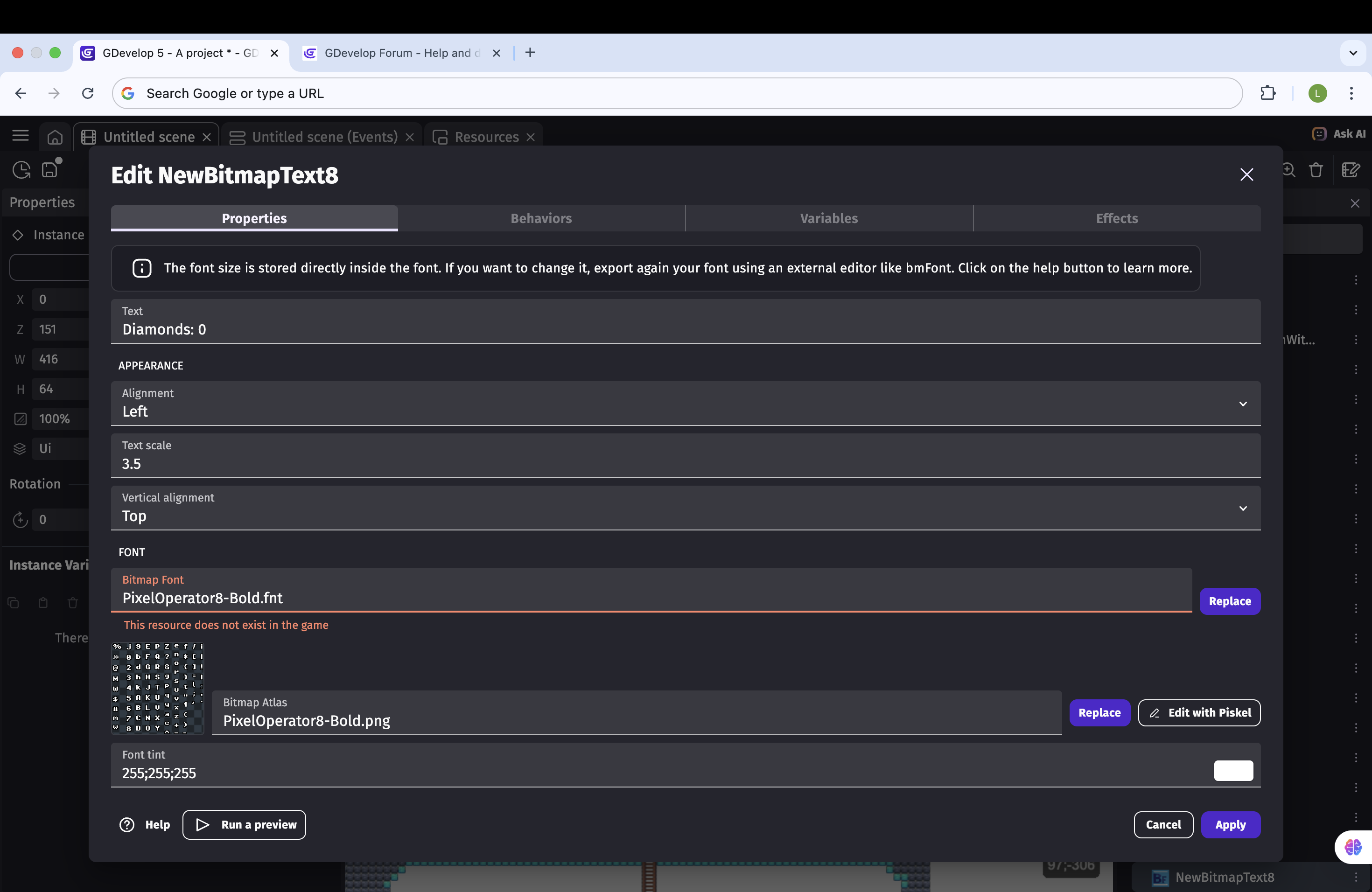Click Run a preview button
Viewport: 1372px width, 892px height.
pyautogui.click(x=245, y=824)
